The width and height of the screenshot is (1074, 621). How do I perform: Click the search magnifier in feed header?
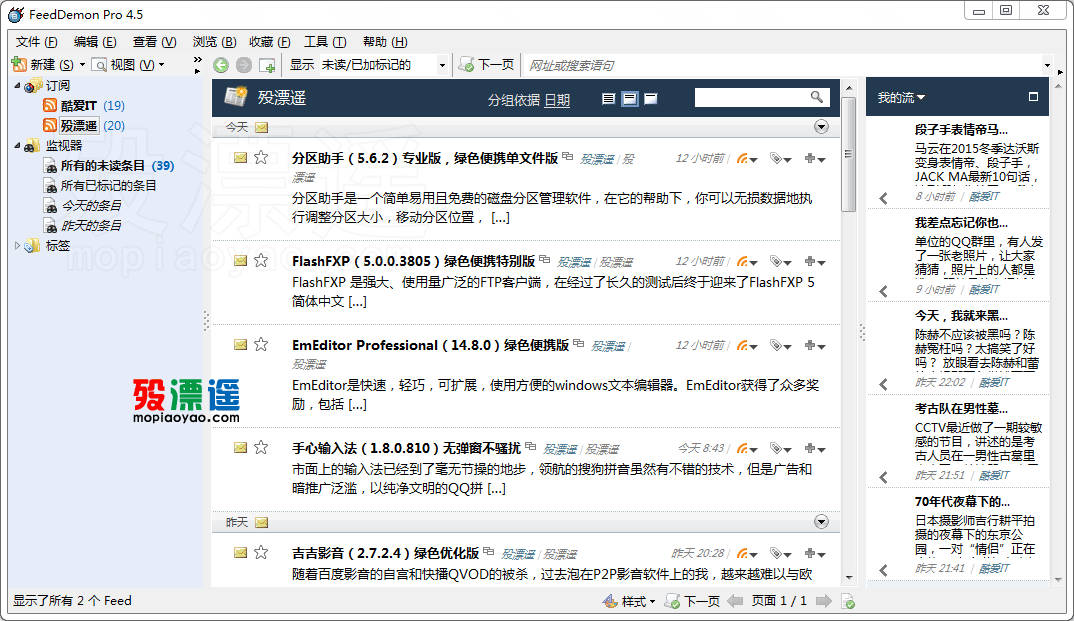coord(816,97)
